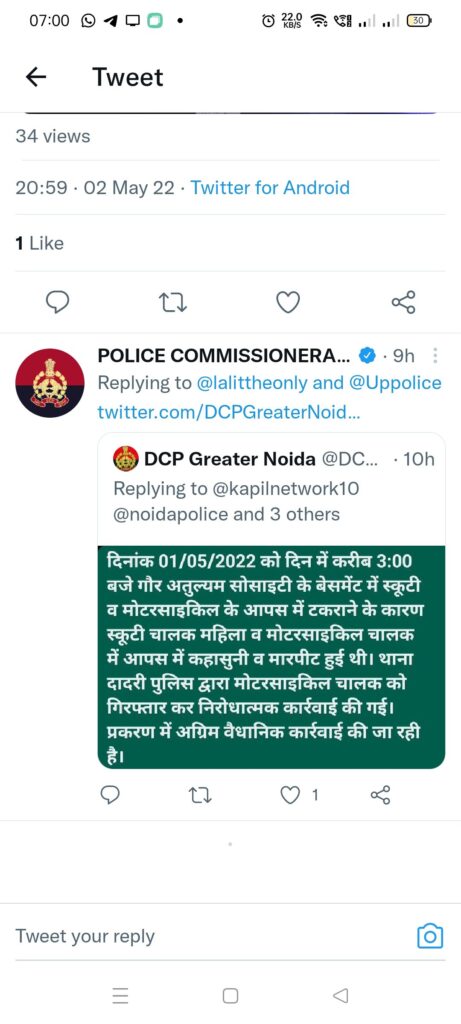The image size is (461, 1024).
Task: Open the twitter.com/DCPGreaterNoid... link
Action: 228,413
